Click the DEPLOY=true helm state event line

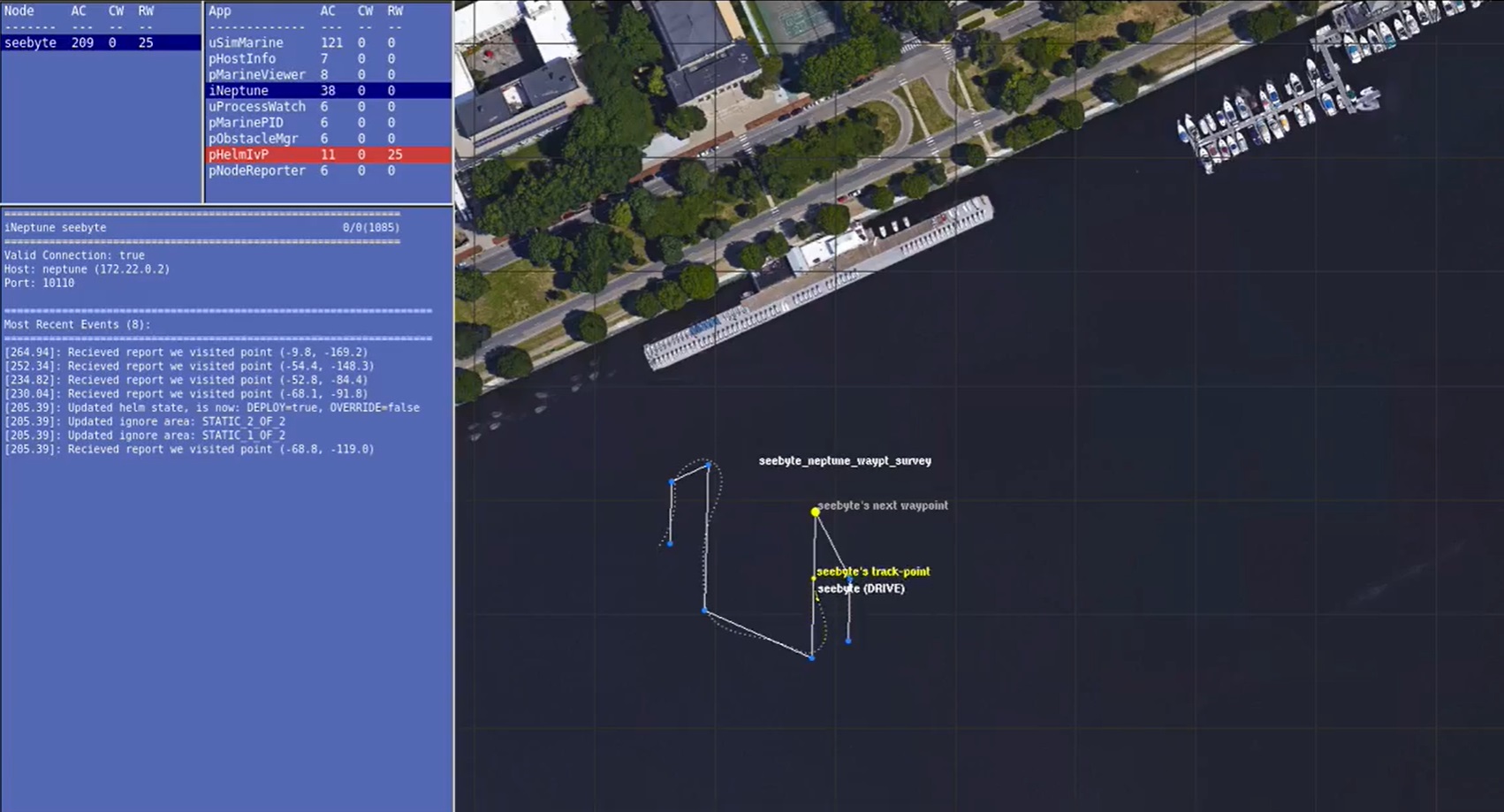click(x=212, y=407)
